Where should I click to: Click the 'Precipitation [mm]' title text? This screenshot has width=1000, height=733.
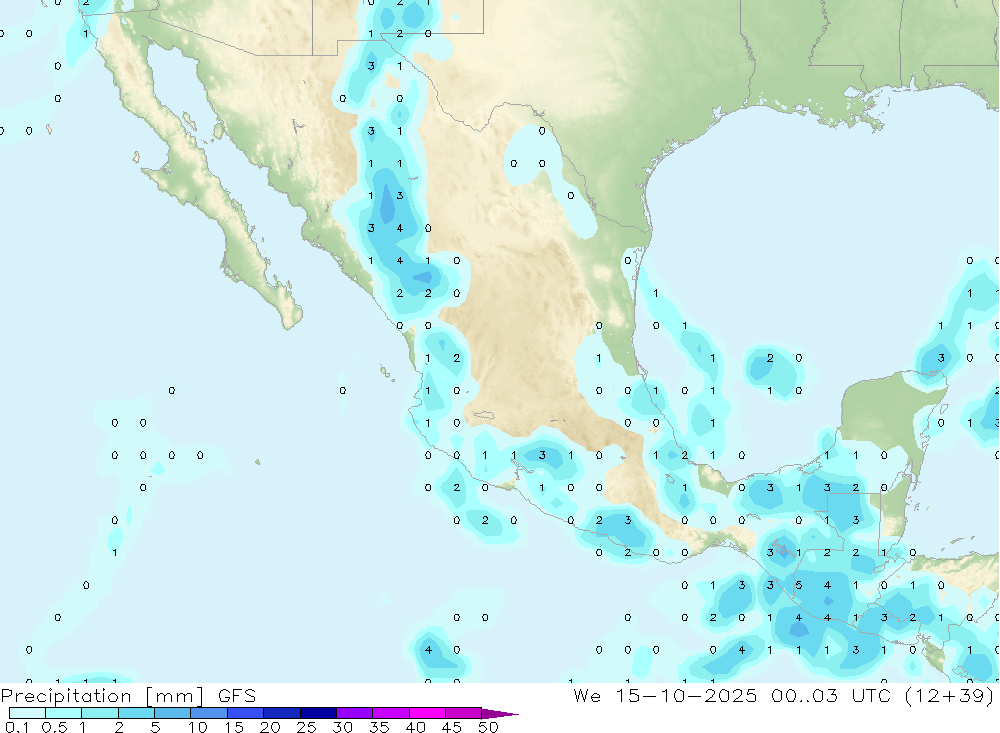[x=102, y=696]
